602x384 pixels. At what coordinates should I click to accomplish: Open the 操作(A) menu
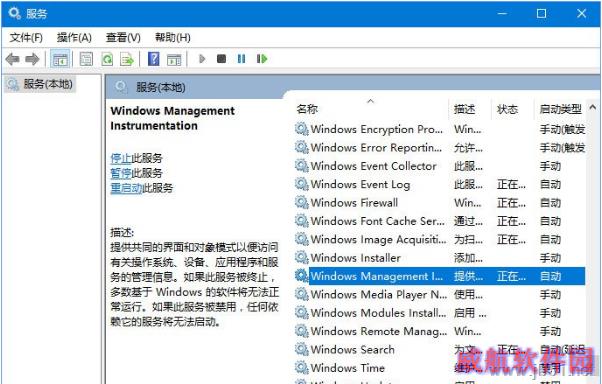point(74,38)
